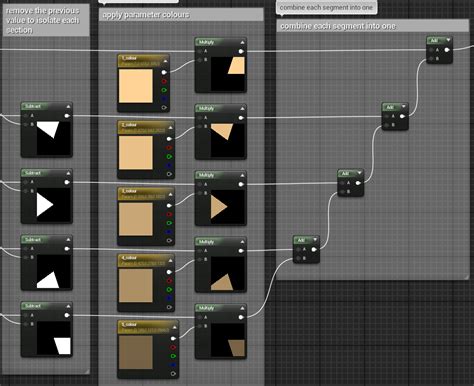
Task: Click B input pin of Add fed by 5_colour Multiply
Action: (x=298, y=258)
